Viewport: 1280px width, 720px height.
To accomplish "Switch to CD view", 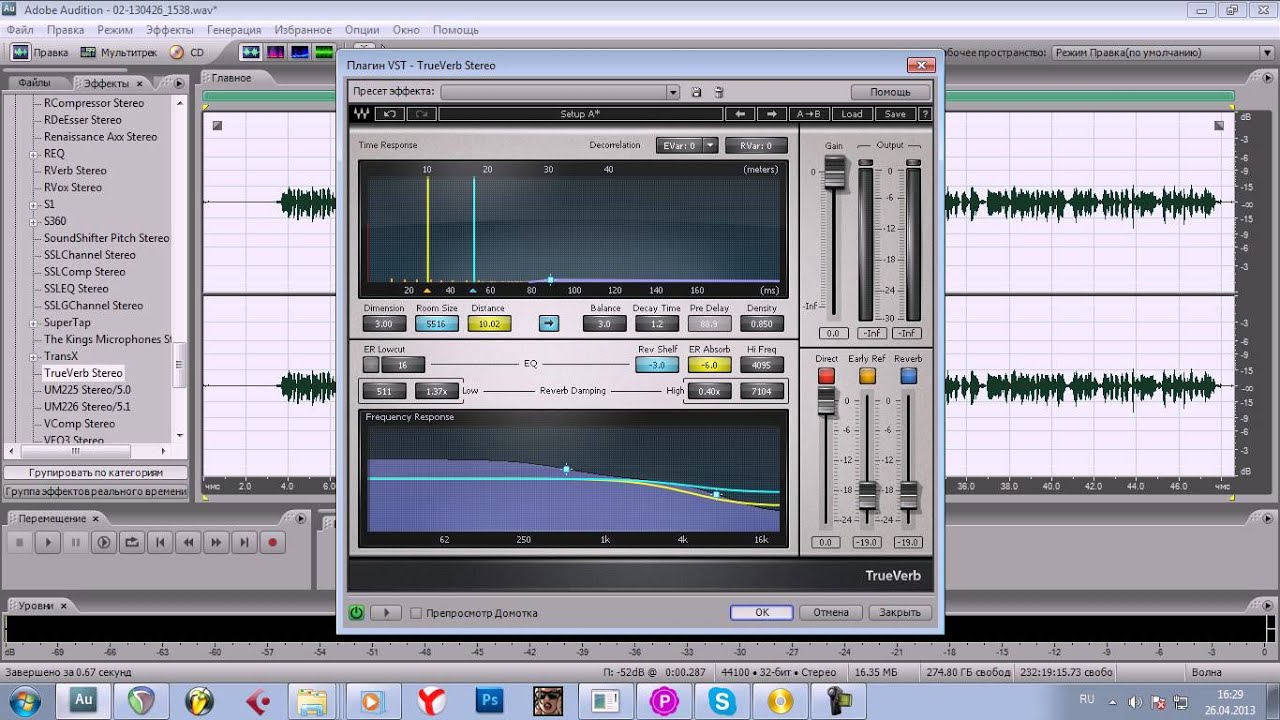I will point(187,52).
